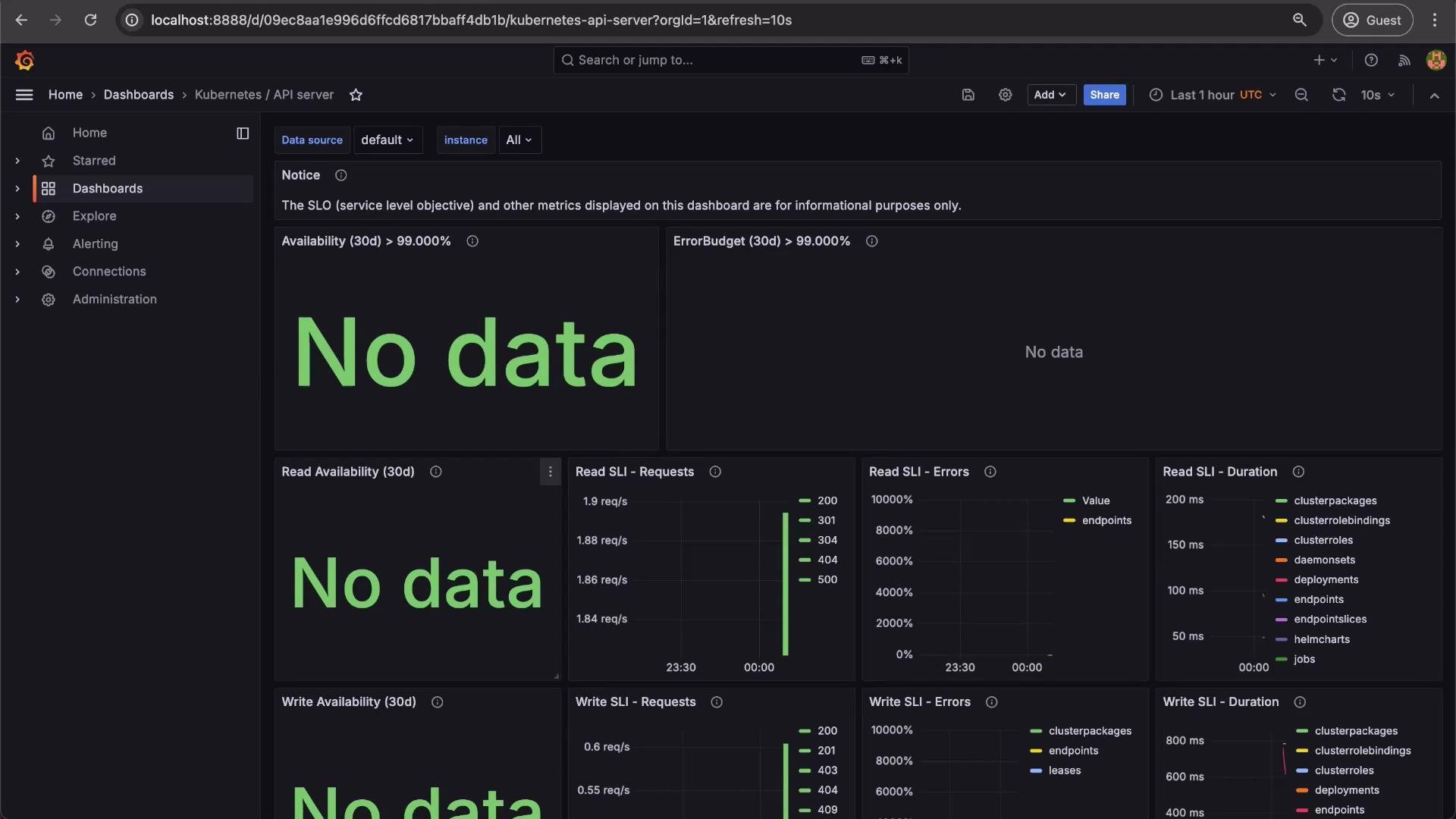Save the dashboard with disk icon
The width and height of the screenshot is (1456, 819).
(968, 95)
